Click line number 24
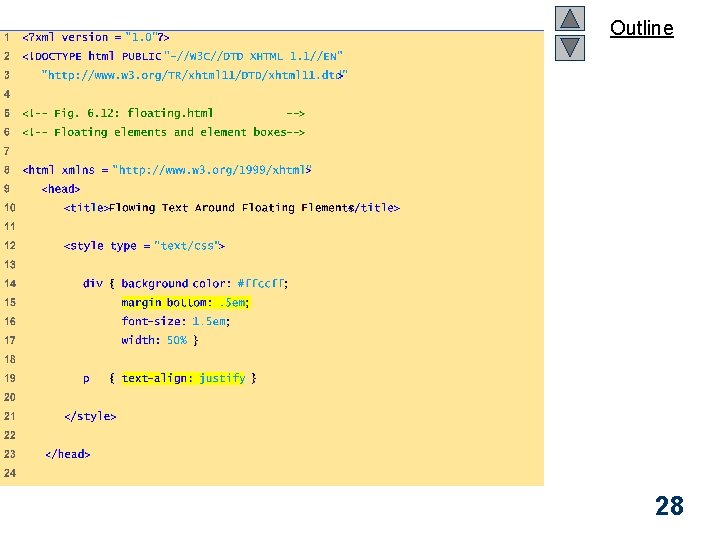Screen dimensions: 720x540 pyautogui.click(x=10, y=473)
